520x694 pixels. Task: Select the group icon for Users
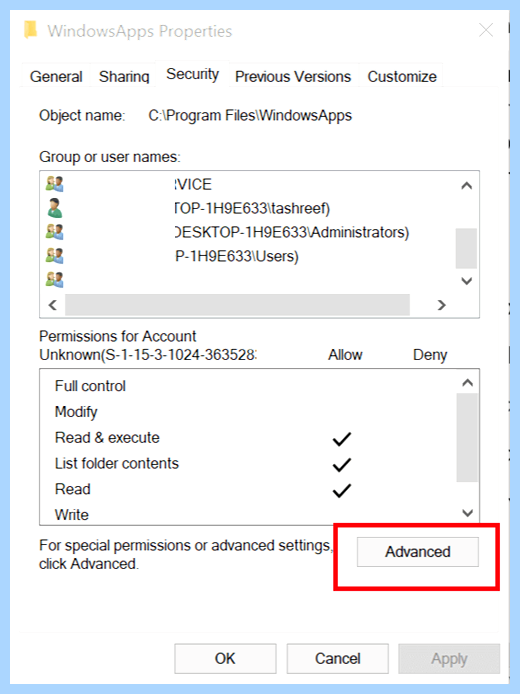coord(55,255)
